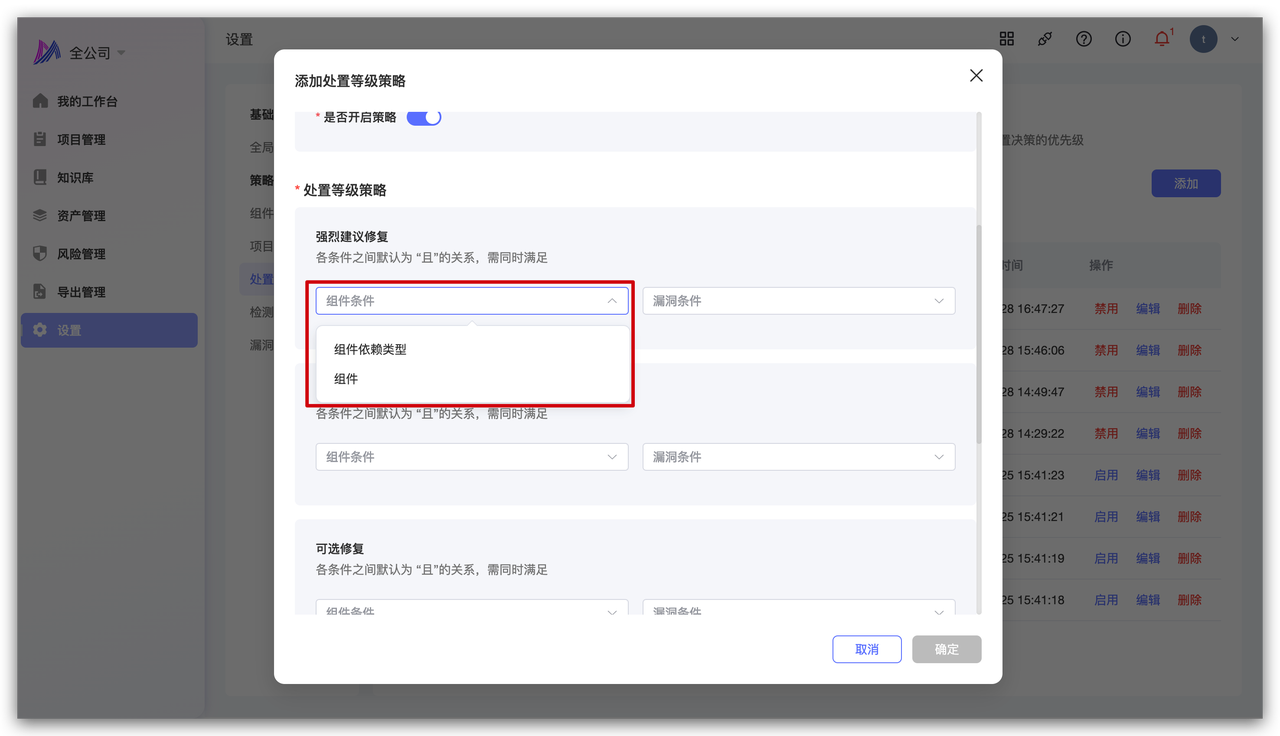Expand the 漏洞条件 dropdown under 强烈建议修复
Viewport: 1280px width, 736px height.
coord(798,301)
